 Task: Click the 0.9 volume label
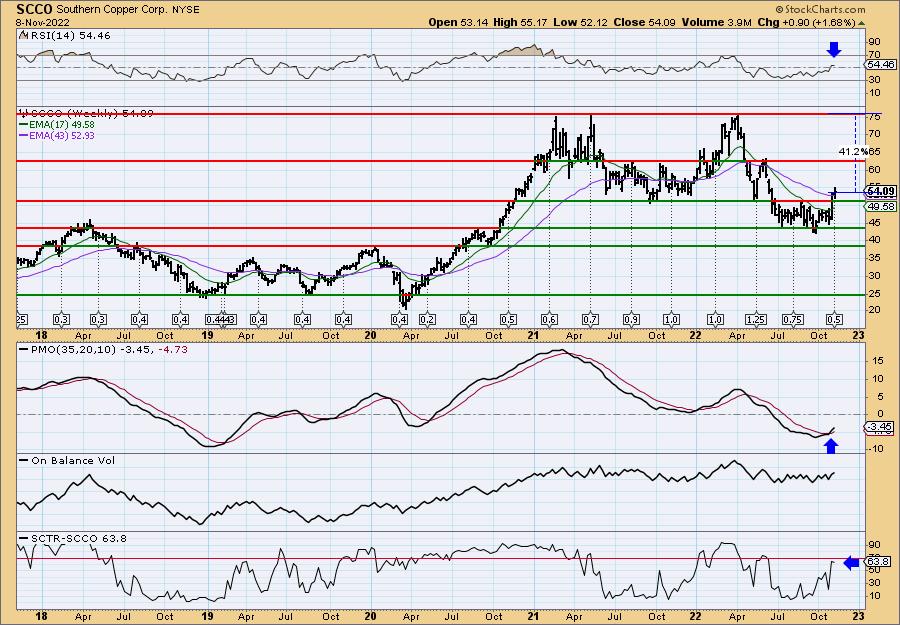tap(631, 320)
